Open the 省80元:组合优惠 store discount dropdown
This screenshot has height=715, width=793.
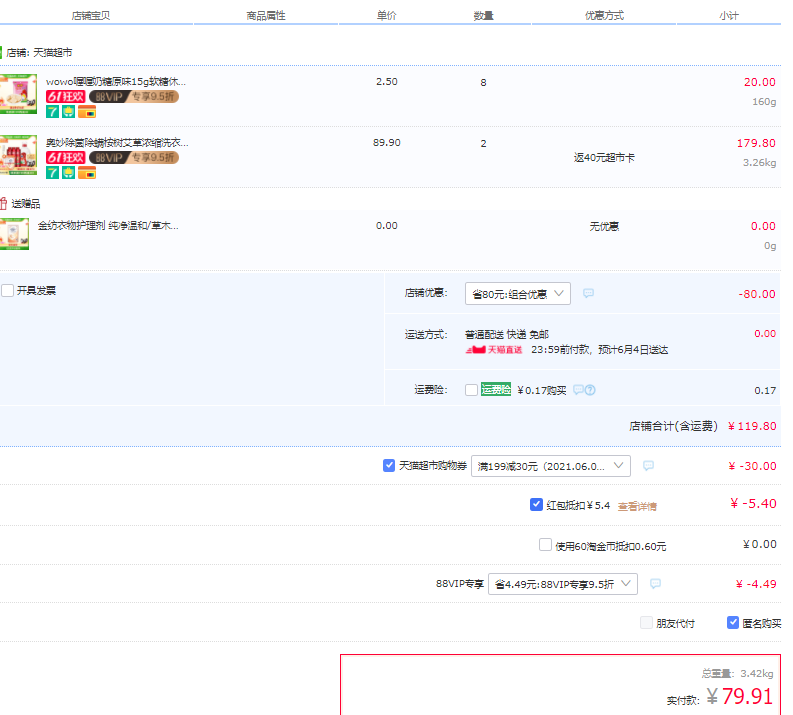coord(518,294)
